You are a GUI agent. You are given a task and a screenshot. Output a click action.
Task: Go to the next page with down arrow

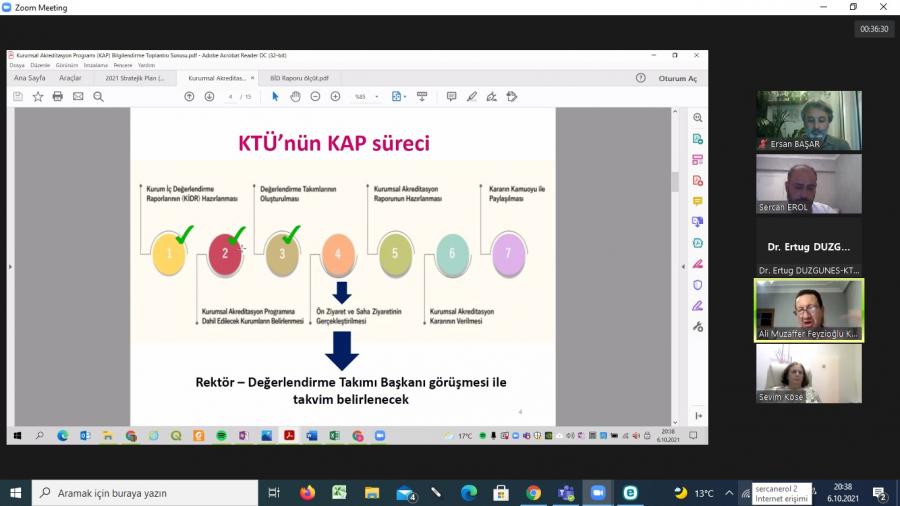[209, 97]
